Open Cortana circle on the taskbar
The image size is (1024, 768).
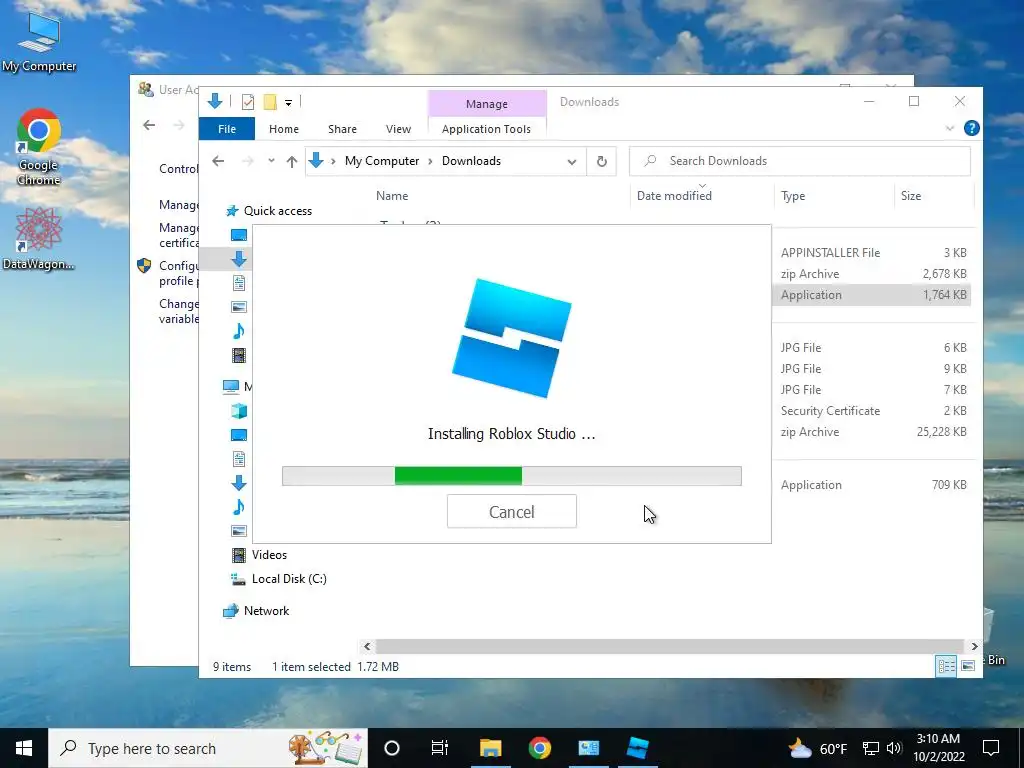click(391, 748)
